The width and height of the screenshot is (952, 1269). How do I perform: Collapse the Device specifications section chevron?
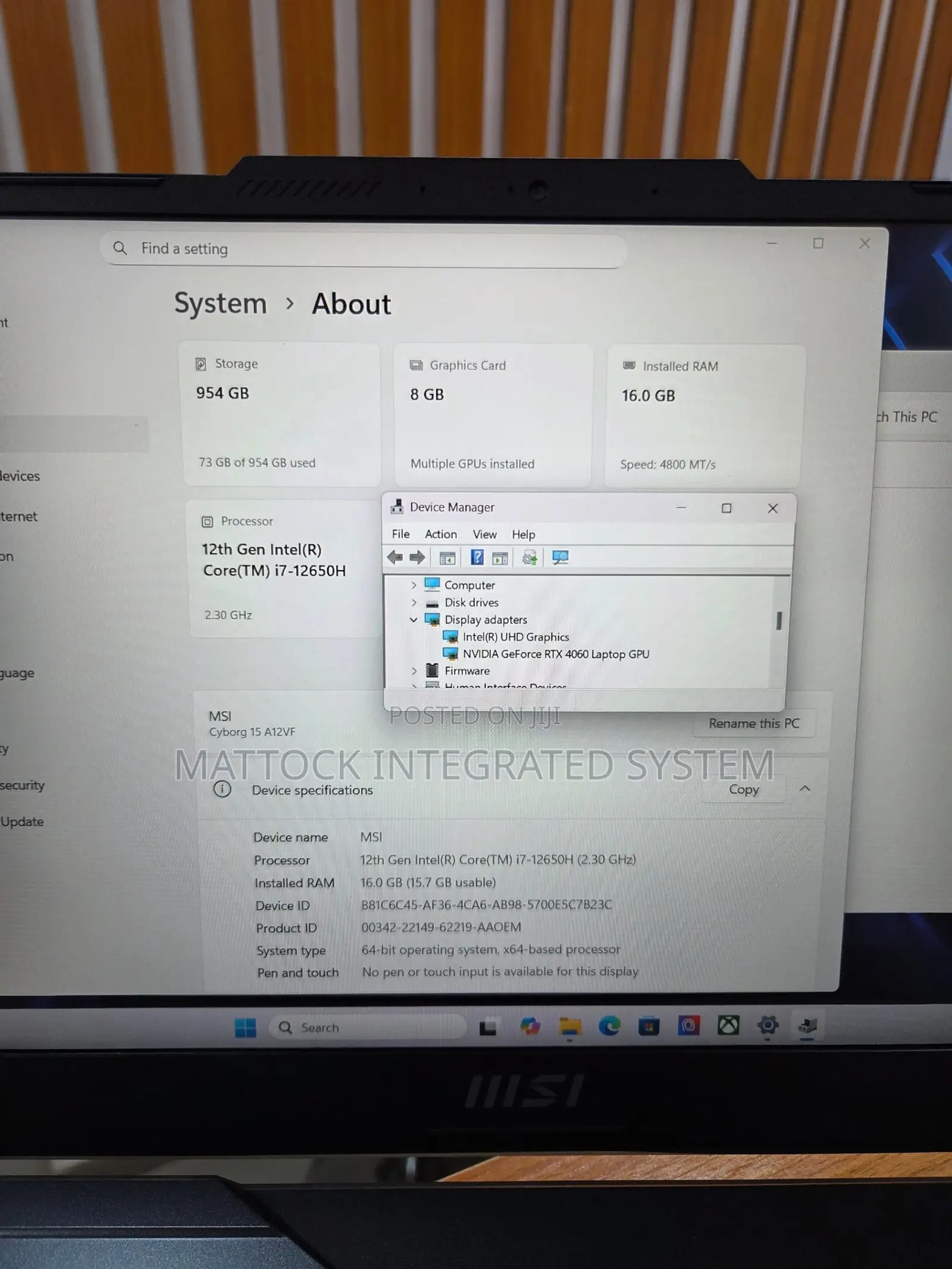click(805, 789)
